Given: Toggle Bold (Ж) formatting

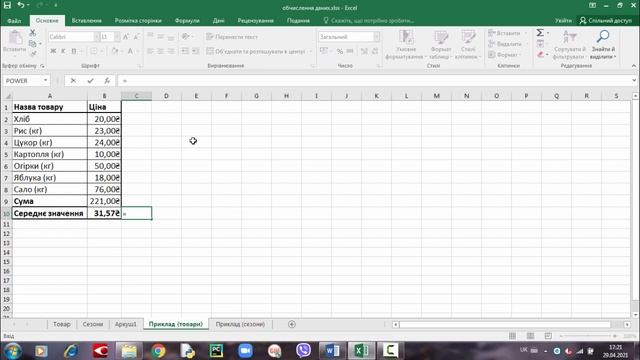Looking at the screenshot, I should click(x=53, y=51).
